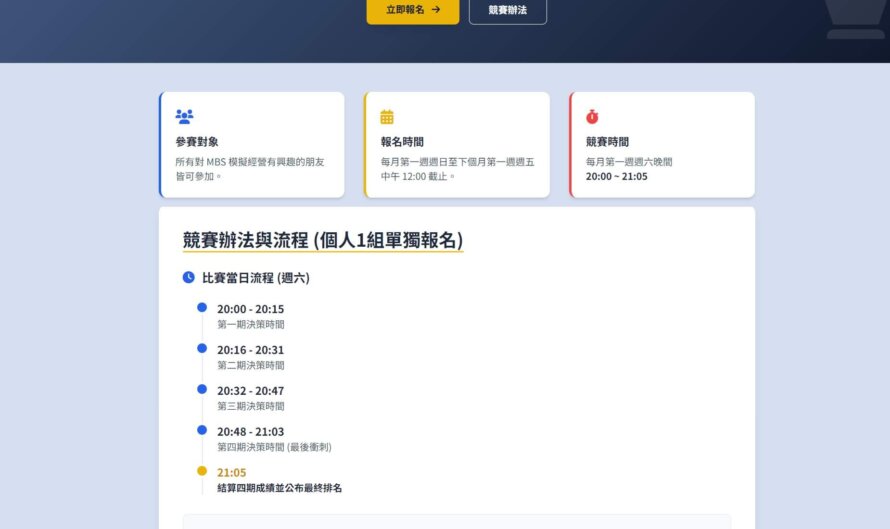Click the 第四期決策時間 (最後衝刺) label
Screen dimensions: 890x529
coord(274,447)
